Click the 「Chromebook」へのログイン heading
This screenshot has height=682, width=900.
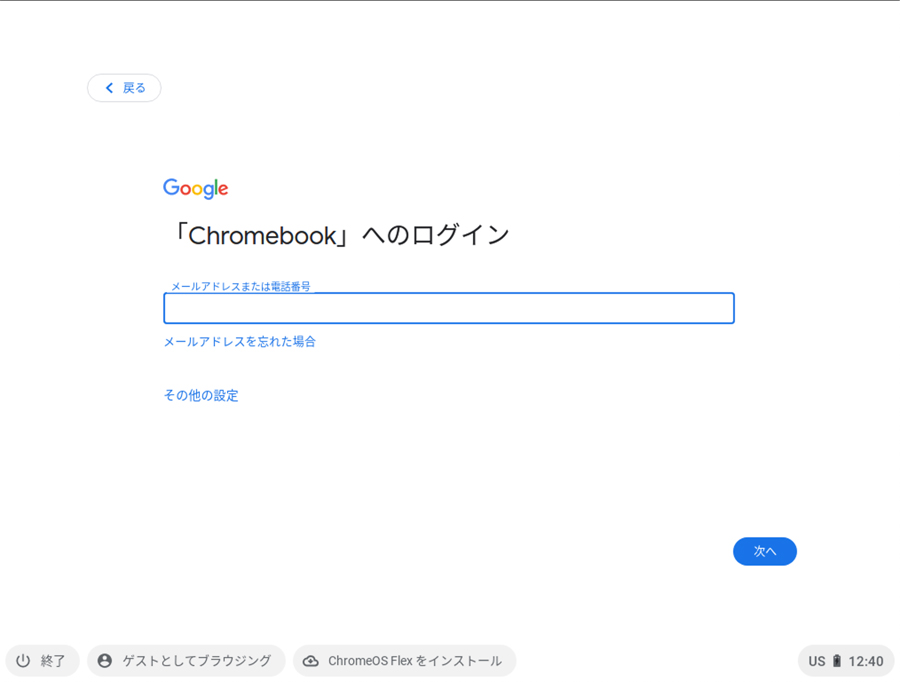[x=338, y=235]
